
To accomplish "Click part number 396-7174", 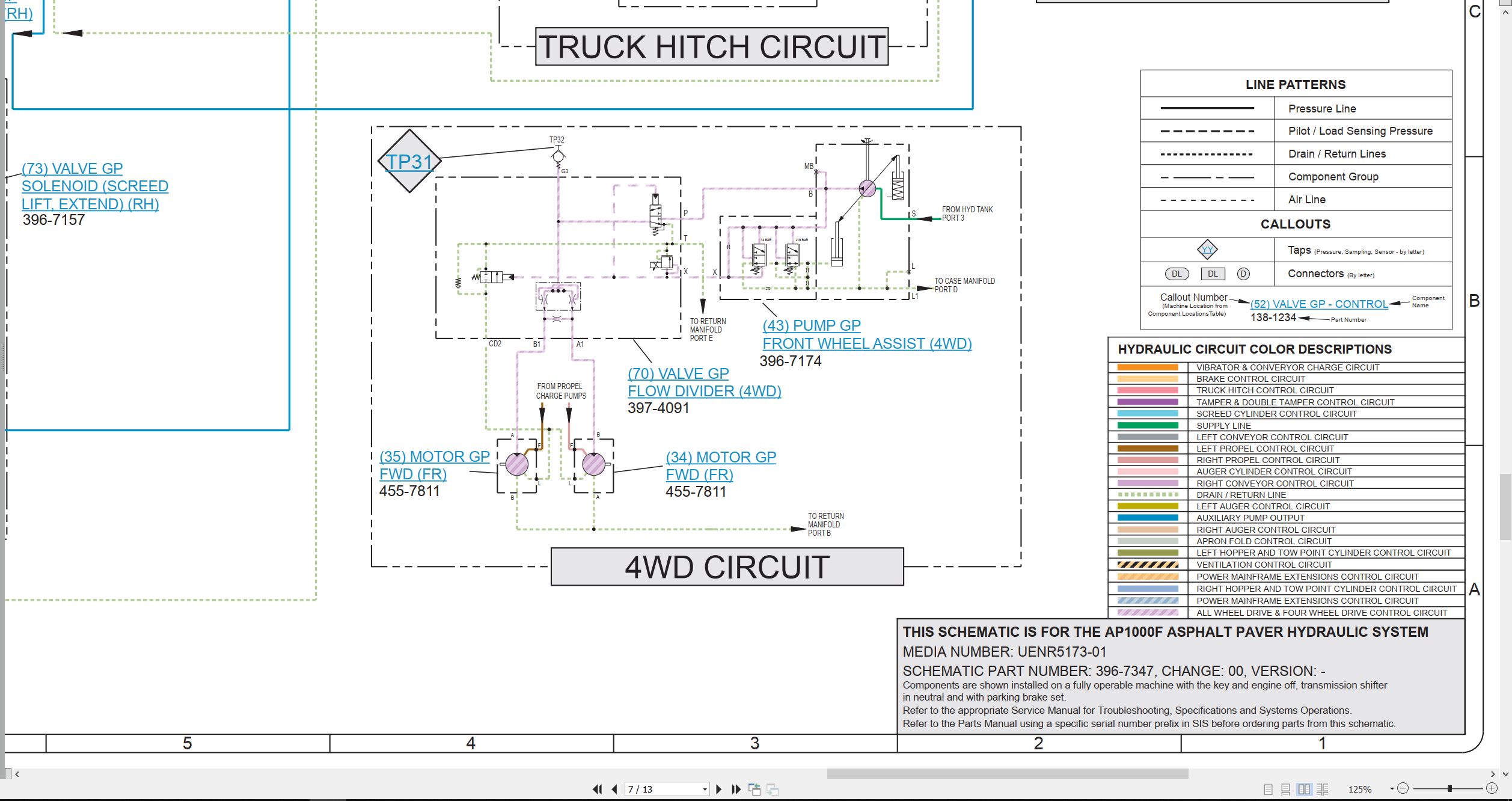I will point(790,361).
